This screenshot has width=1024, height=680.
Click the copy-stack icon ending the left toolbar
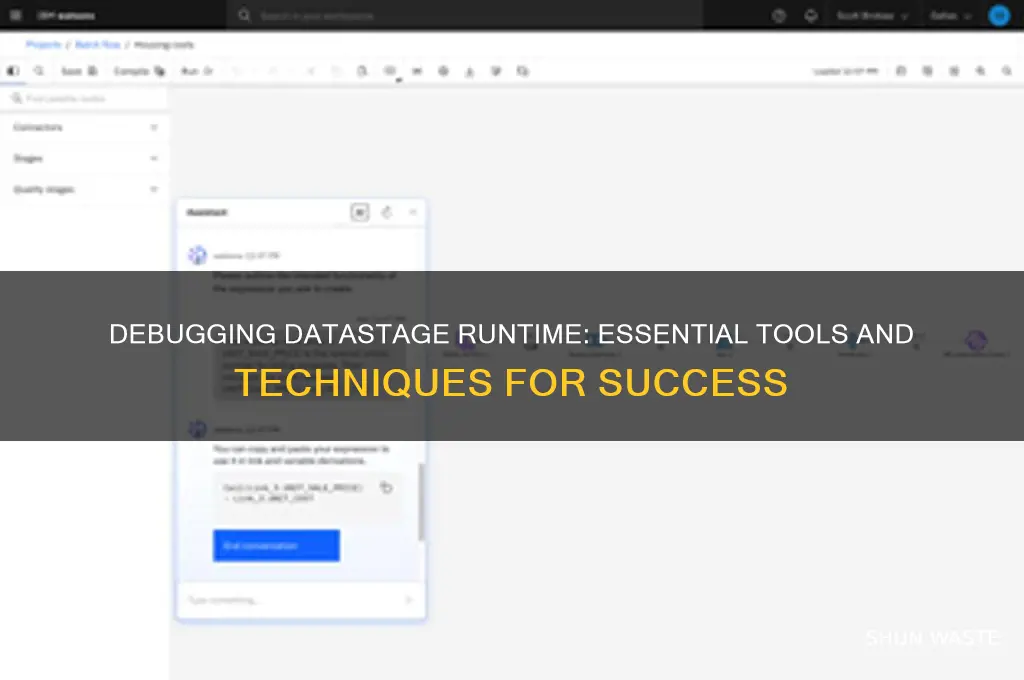coord(522,71)
